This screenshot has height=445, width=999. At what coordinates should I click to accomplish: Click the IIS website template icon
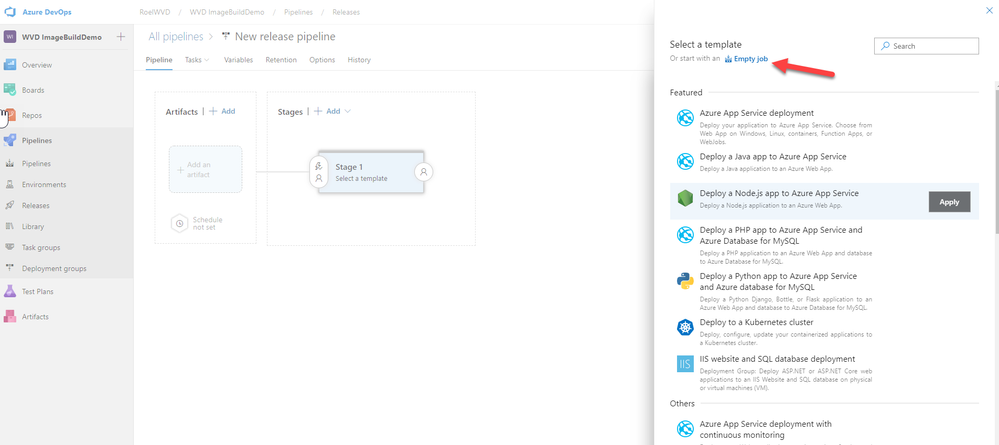click(x=685, y=364)
